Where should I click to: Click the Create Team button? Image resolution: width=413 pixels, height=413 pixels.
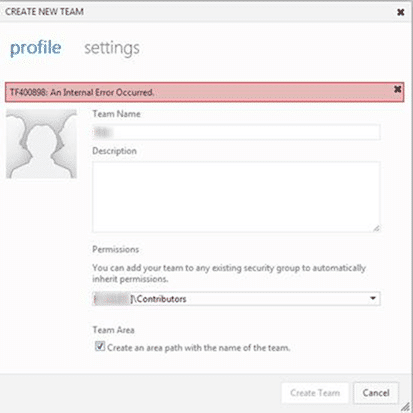click(x=315, y=393)
